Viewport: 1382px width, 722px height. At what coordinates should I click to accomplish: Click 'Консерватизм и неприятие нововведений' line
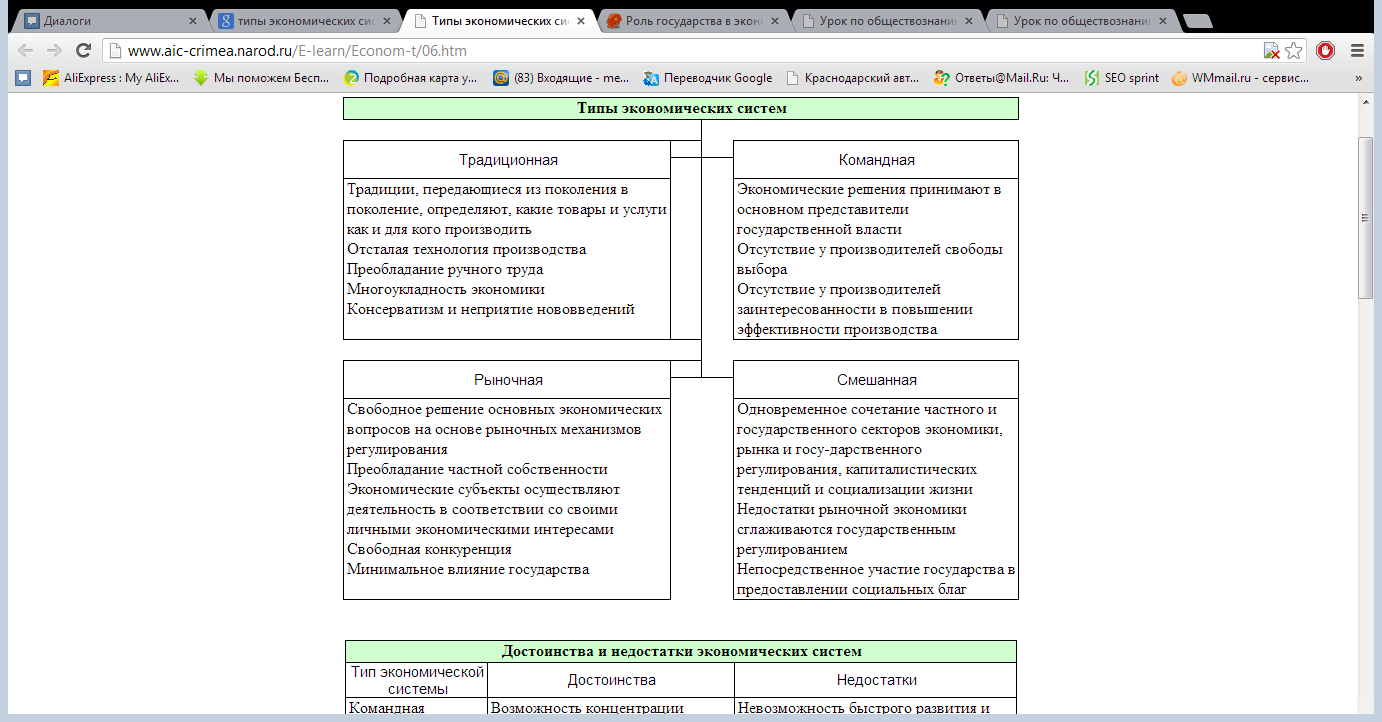(x=491, y=309)
